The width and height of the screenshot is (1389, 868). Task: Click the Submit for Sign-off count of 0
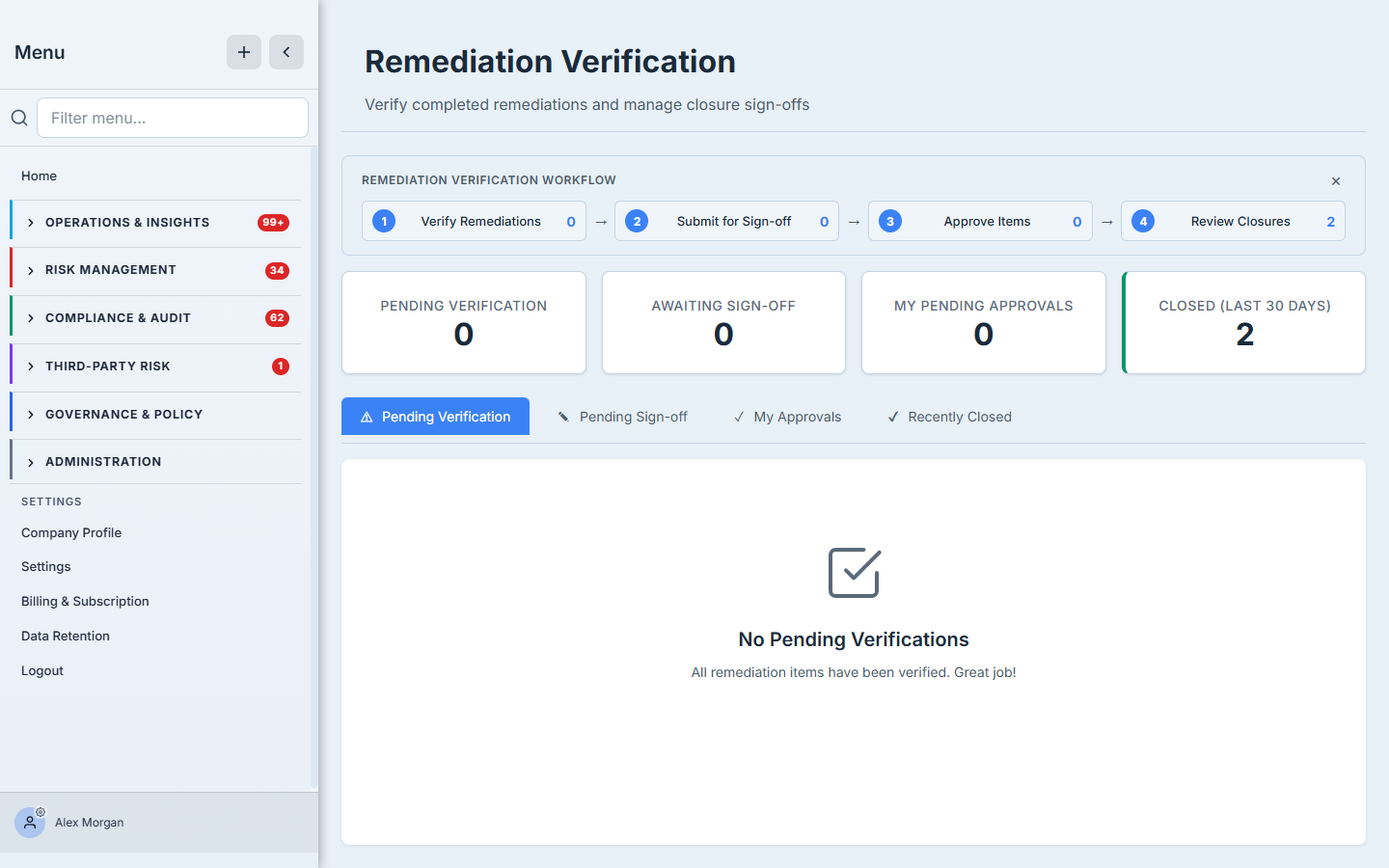[825, 222]
